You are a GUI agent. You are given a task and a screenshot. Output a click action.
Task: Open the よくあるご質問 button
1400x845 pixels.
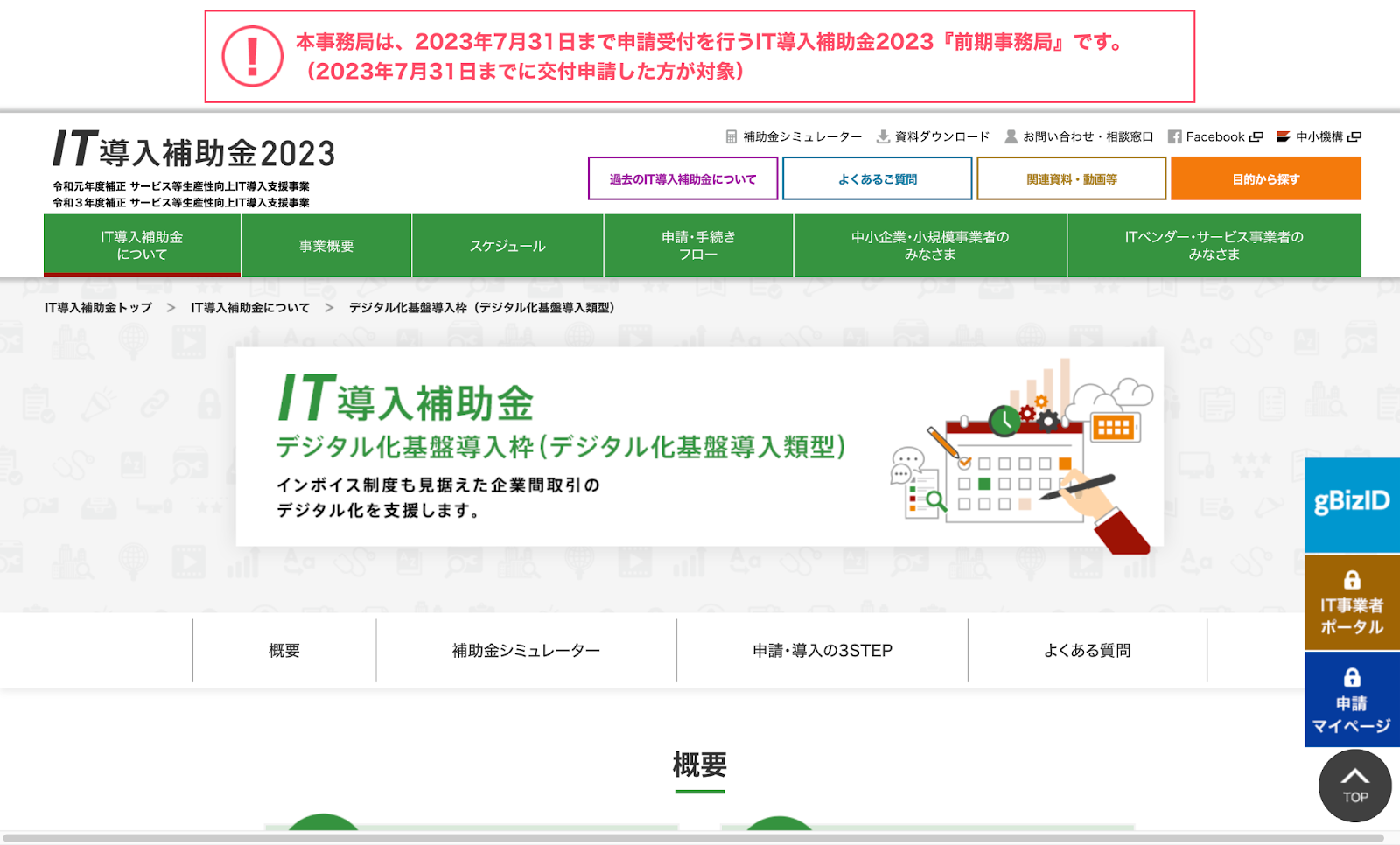877,178
